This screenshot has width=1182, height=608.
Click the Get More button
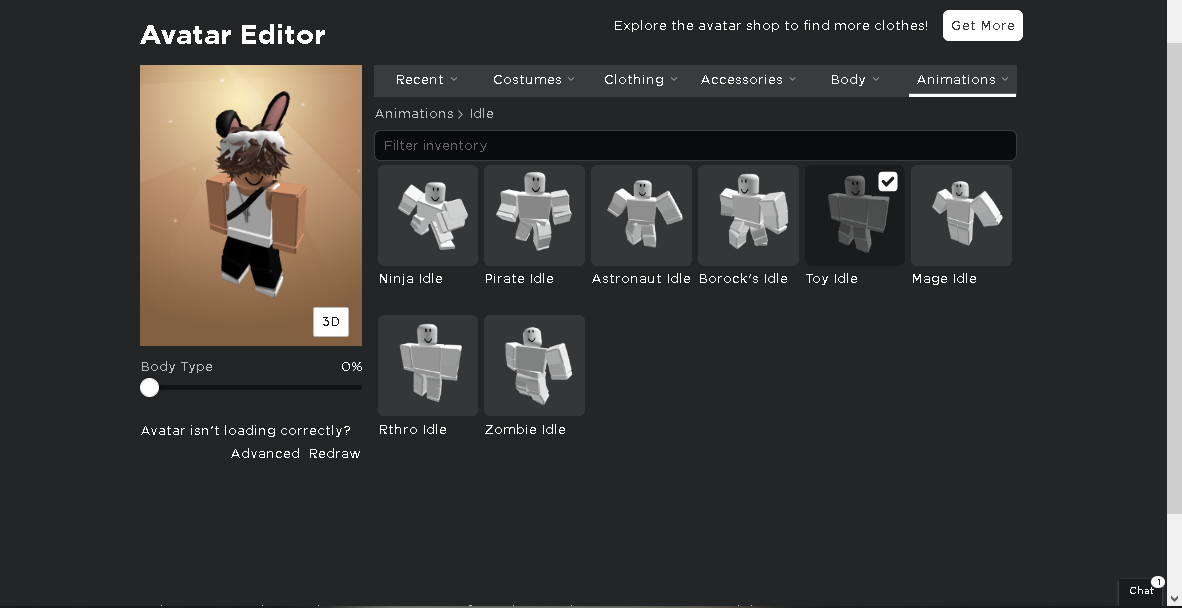pos(983,26)
